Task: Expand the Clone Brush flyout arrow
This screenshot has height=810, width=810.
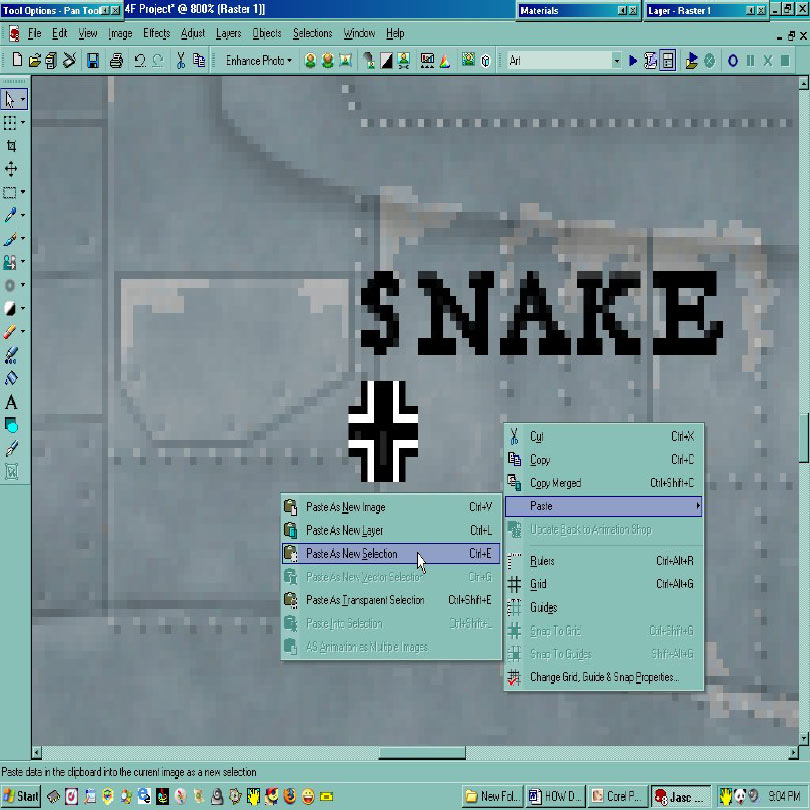Action: click(x=23, y=262)
